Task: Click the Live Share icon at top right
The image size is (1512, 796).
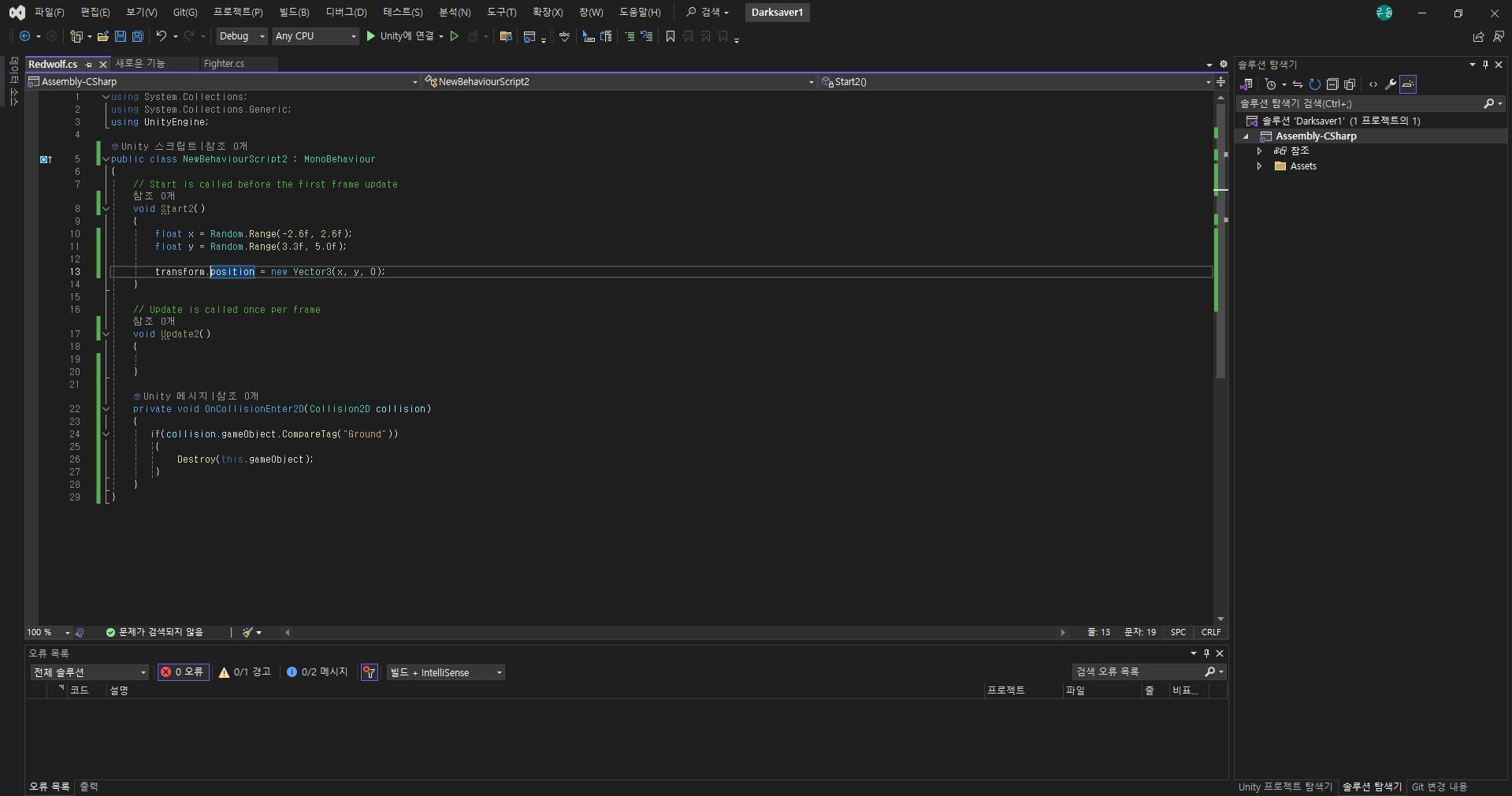Action: click(1478, 36)
